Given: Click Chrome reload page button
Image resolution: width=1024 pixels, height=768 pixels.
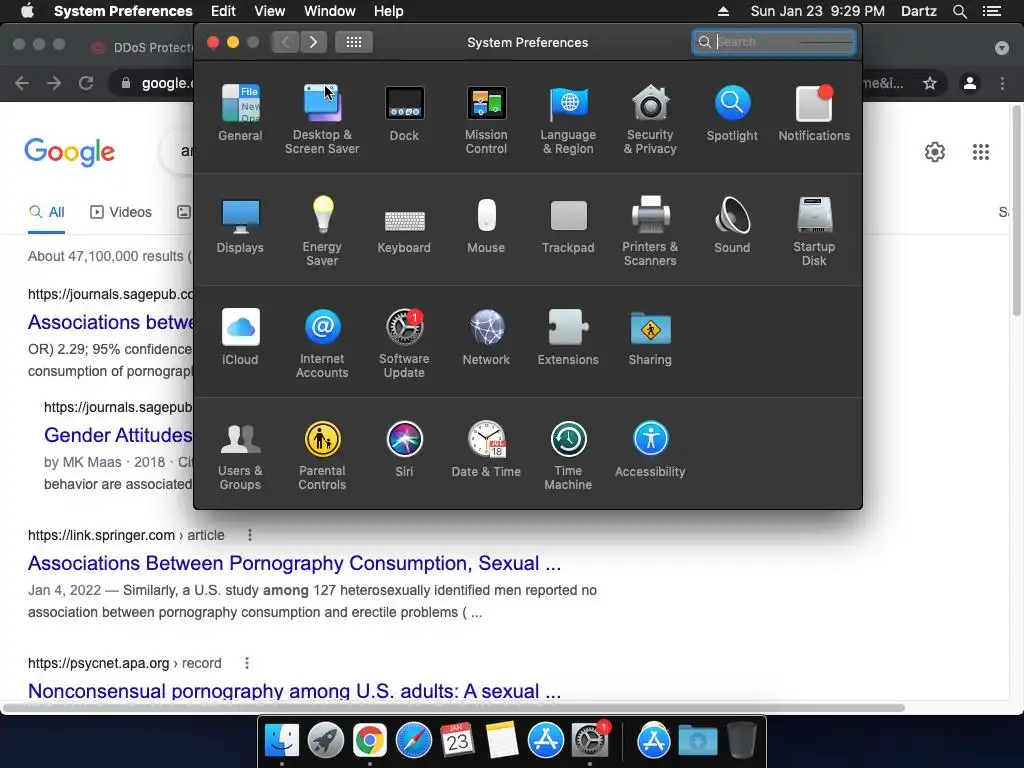Looking at the screenshot, I should (x=86, y=83).
